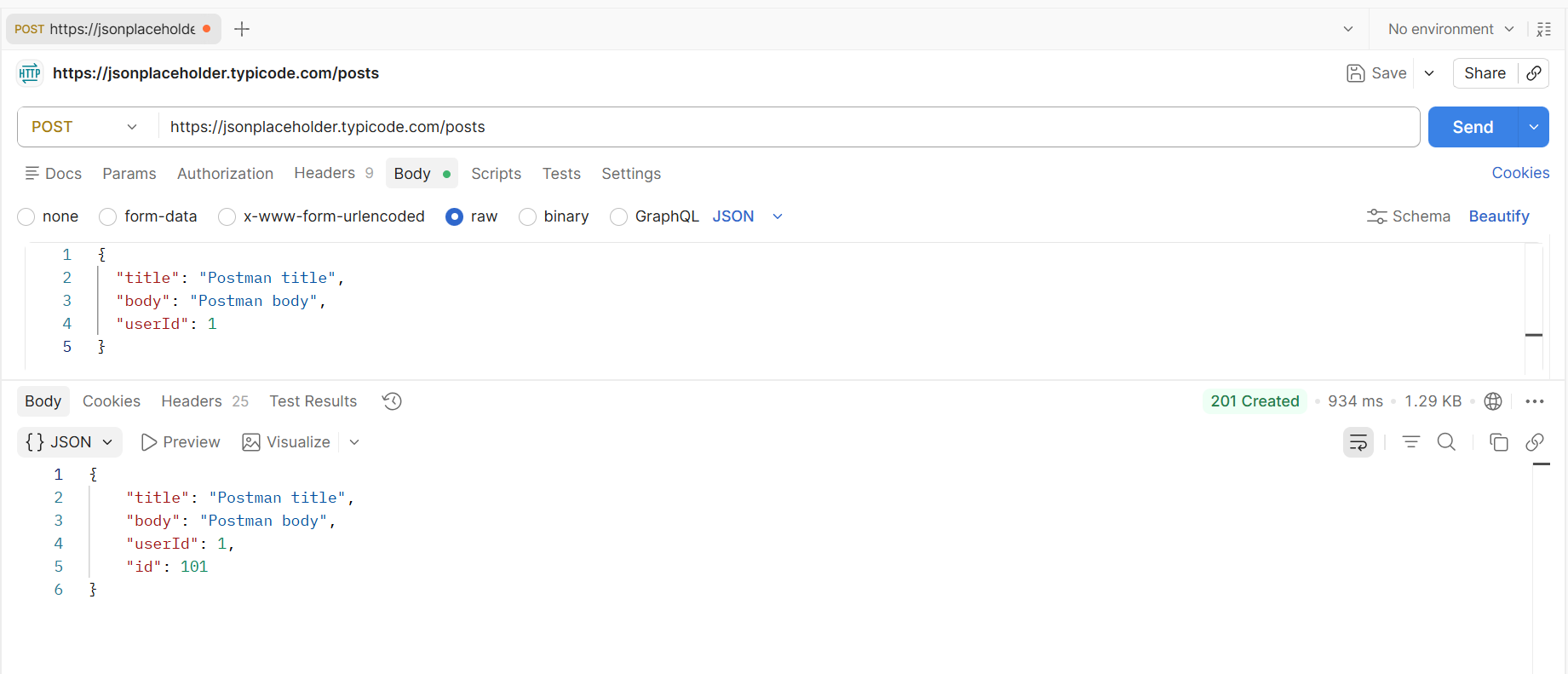Image resolution: width=1568 pixels, height=674 pixels.
Task: Open the search in response magnifier
Action: 1446,442
